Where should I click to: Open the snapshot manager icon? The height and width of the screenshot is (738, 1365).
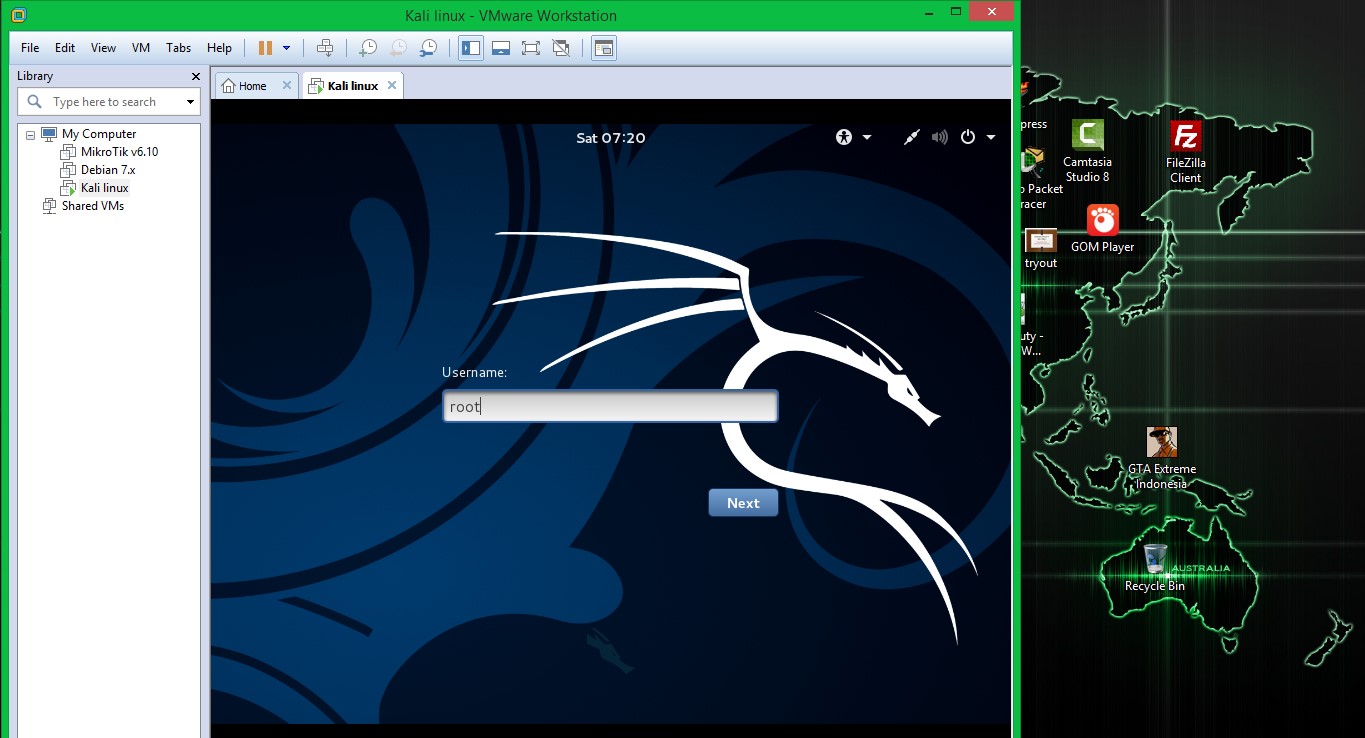428,48
